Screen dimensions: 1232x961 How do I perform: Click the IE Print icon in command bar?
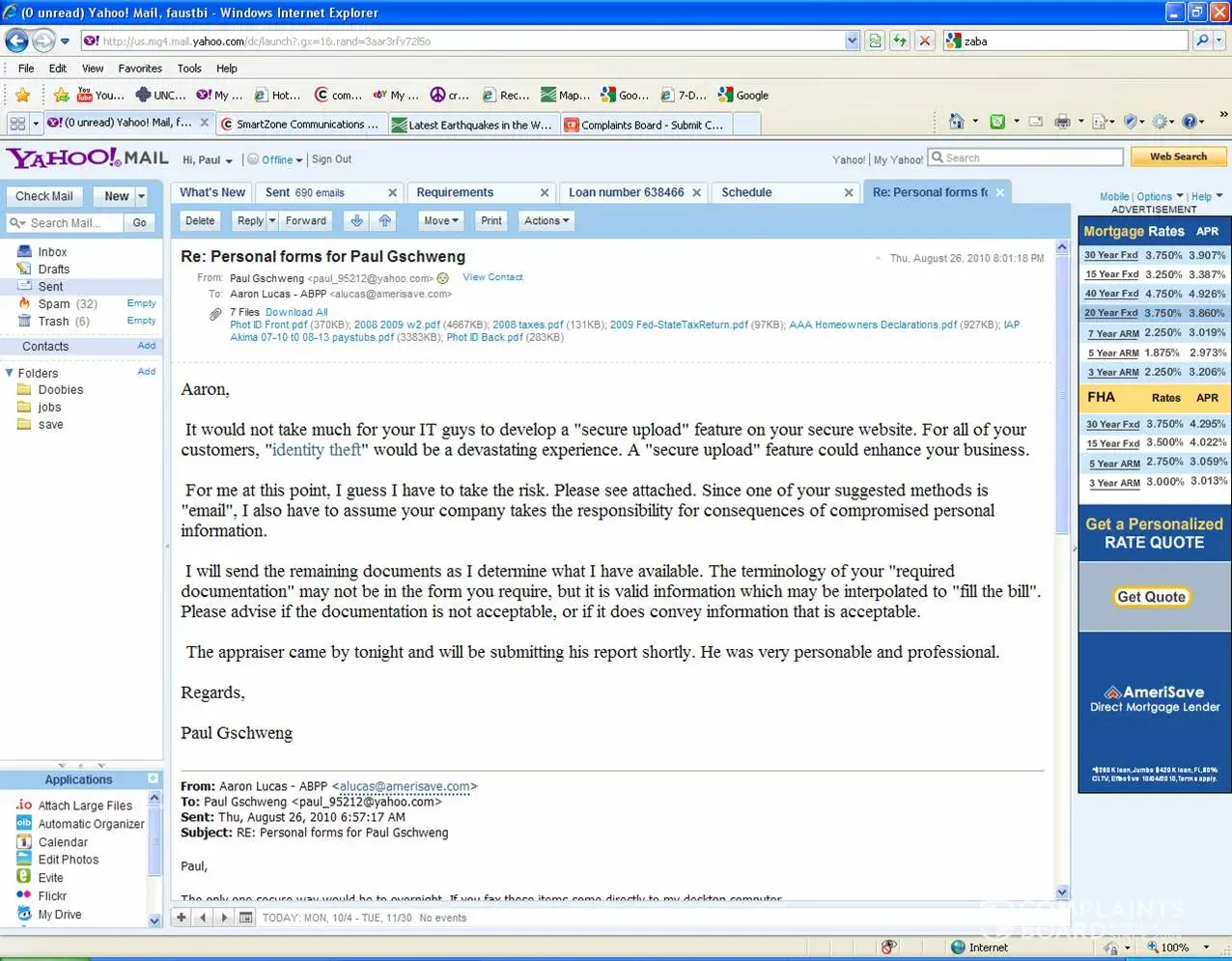pos(1062,122)
